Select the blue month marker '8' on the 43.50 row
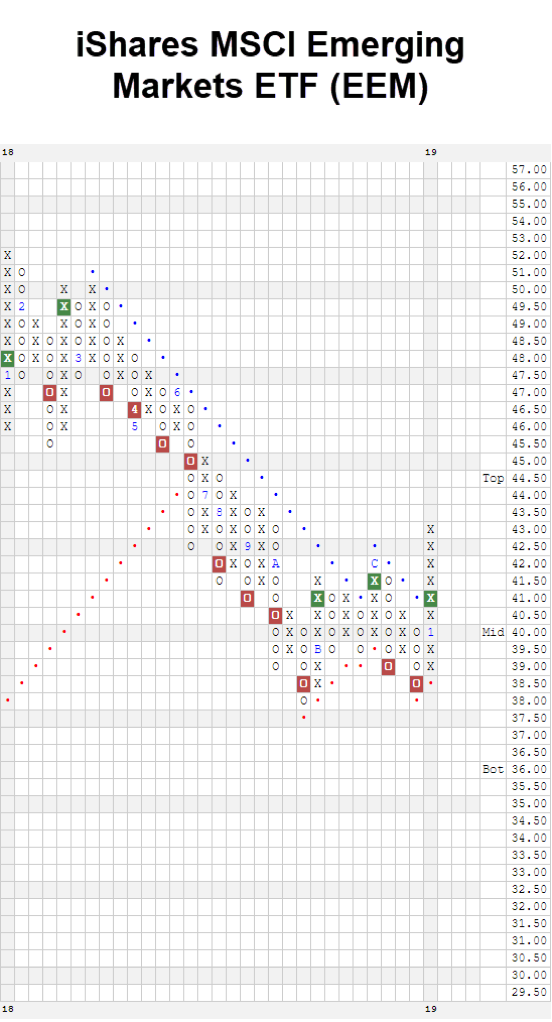Viewport: 552px width, 1022px height. 219,512
